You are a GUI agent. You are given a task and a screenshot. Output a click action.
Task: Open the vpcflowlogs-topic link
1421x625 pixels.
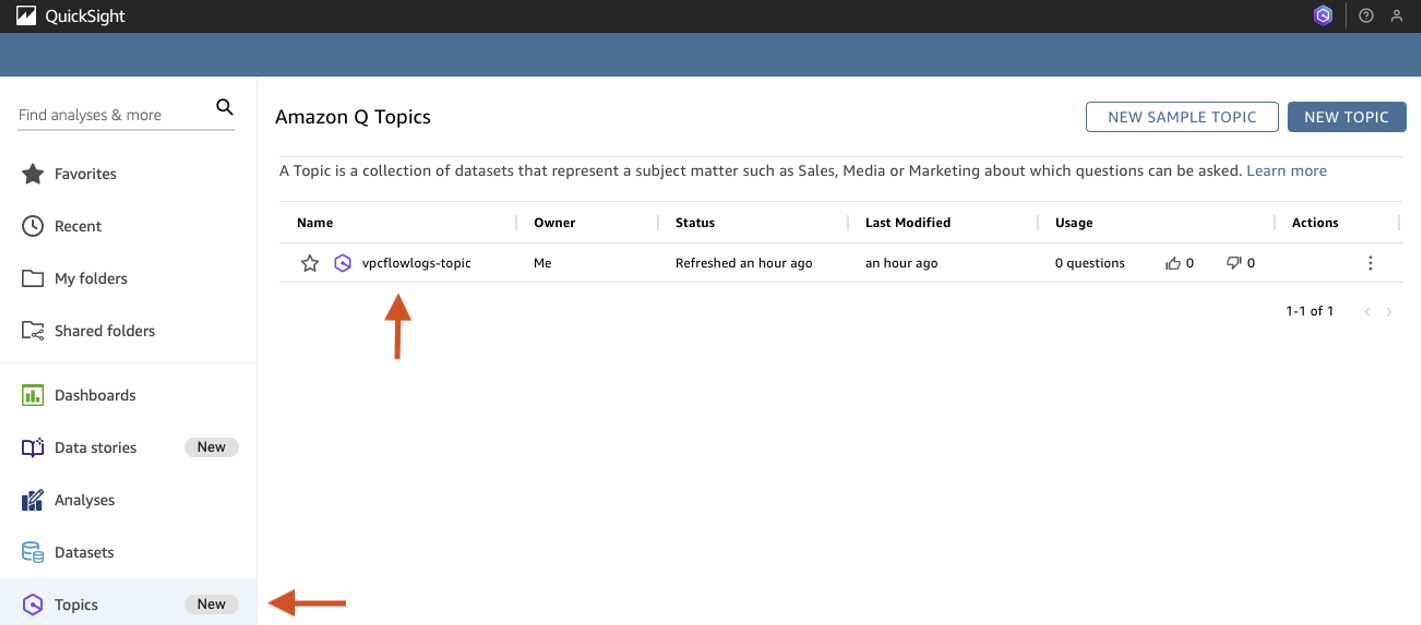(416, 263)
